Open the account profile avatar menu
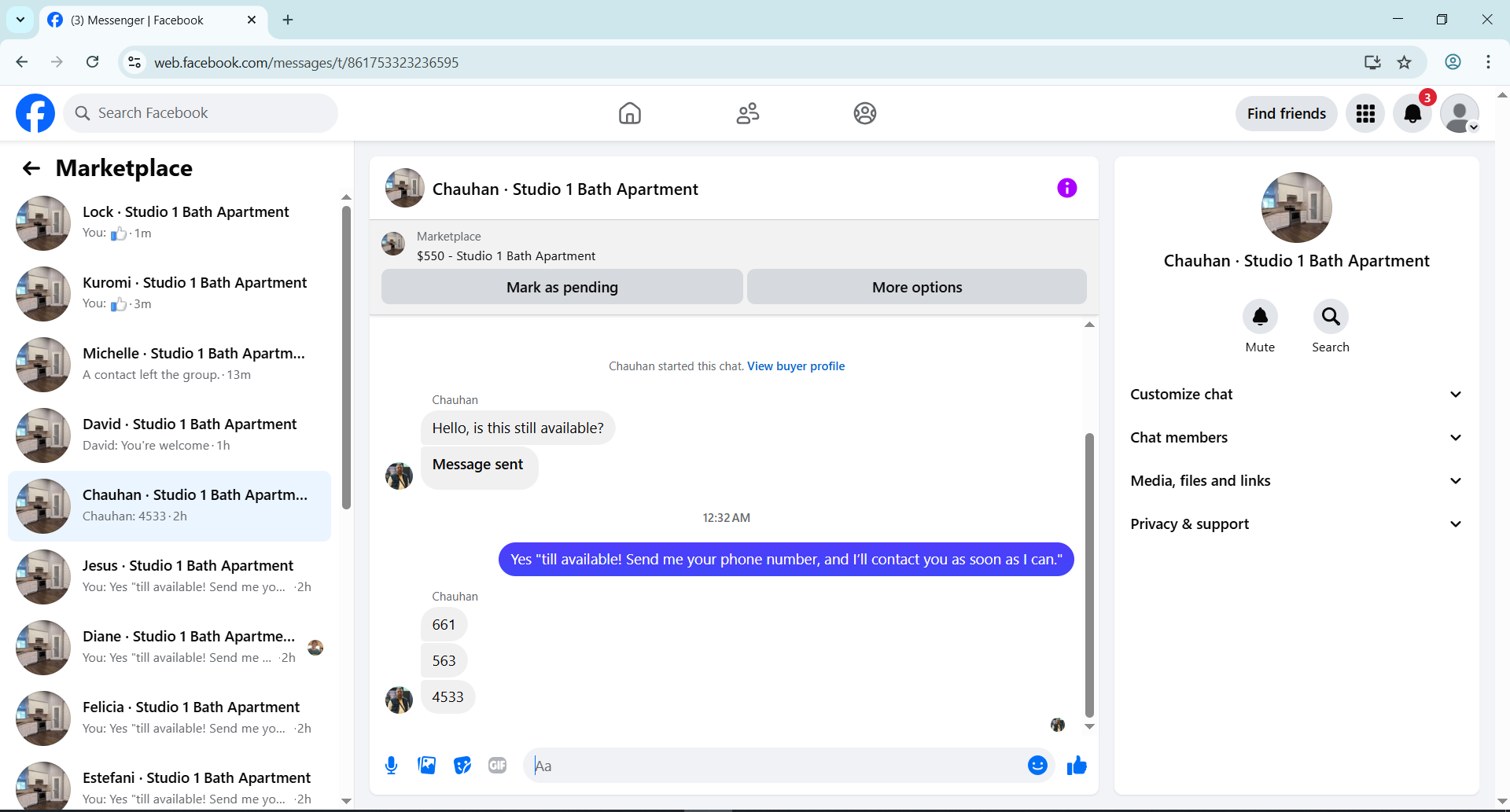Screen dimensions: 1510x812 [x=1460, y=114]
